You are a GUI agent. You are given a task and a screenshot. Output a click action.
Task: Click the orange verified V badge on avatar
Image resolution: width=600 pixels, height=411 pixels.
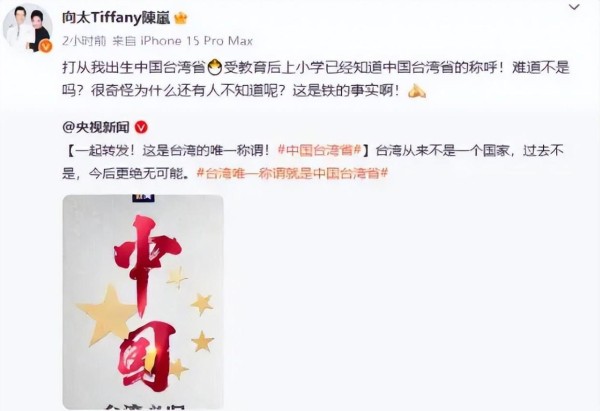pos(46,46)
